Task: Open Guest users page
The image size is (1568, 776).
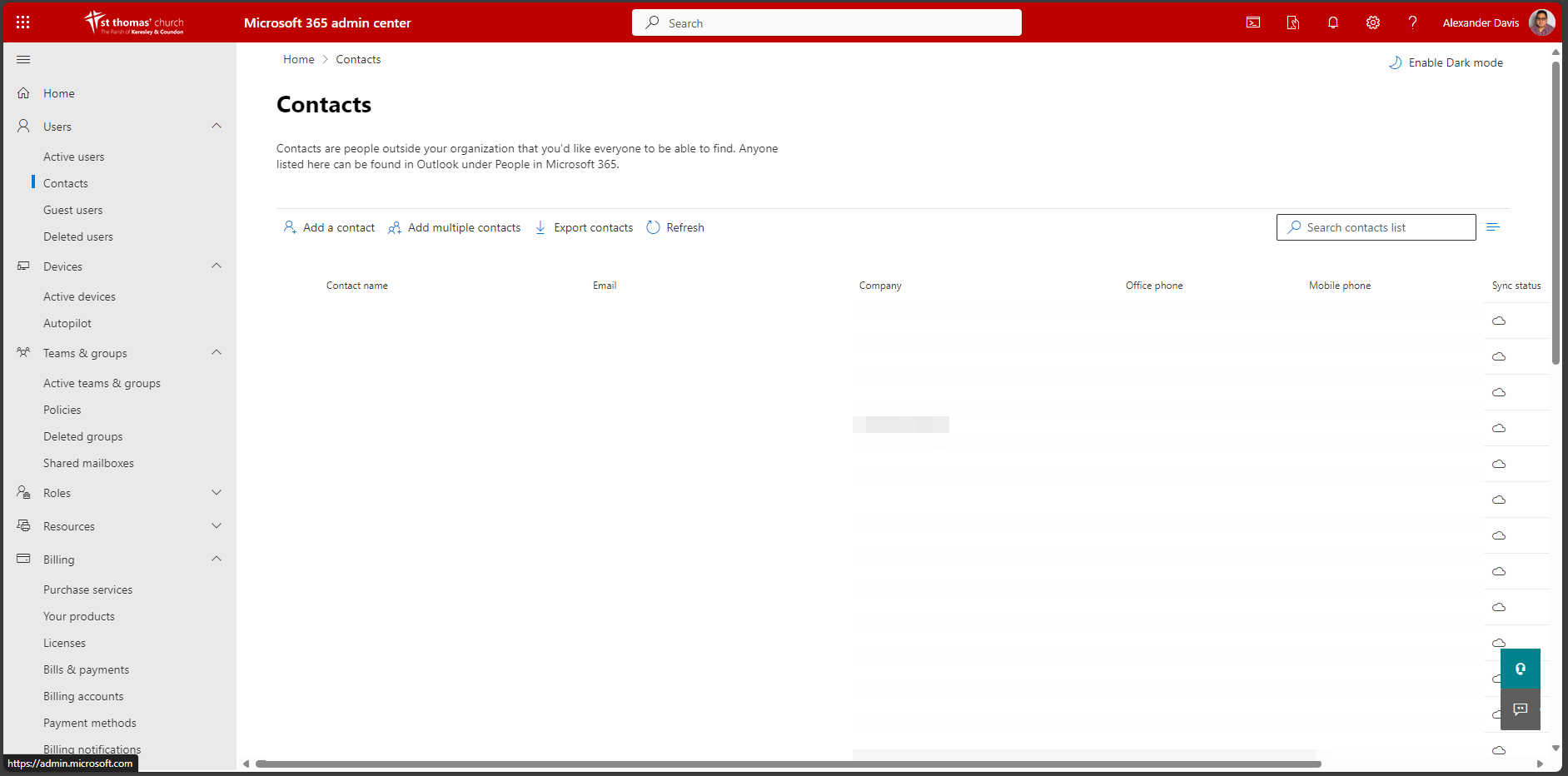Action: point(73,210)
